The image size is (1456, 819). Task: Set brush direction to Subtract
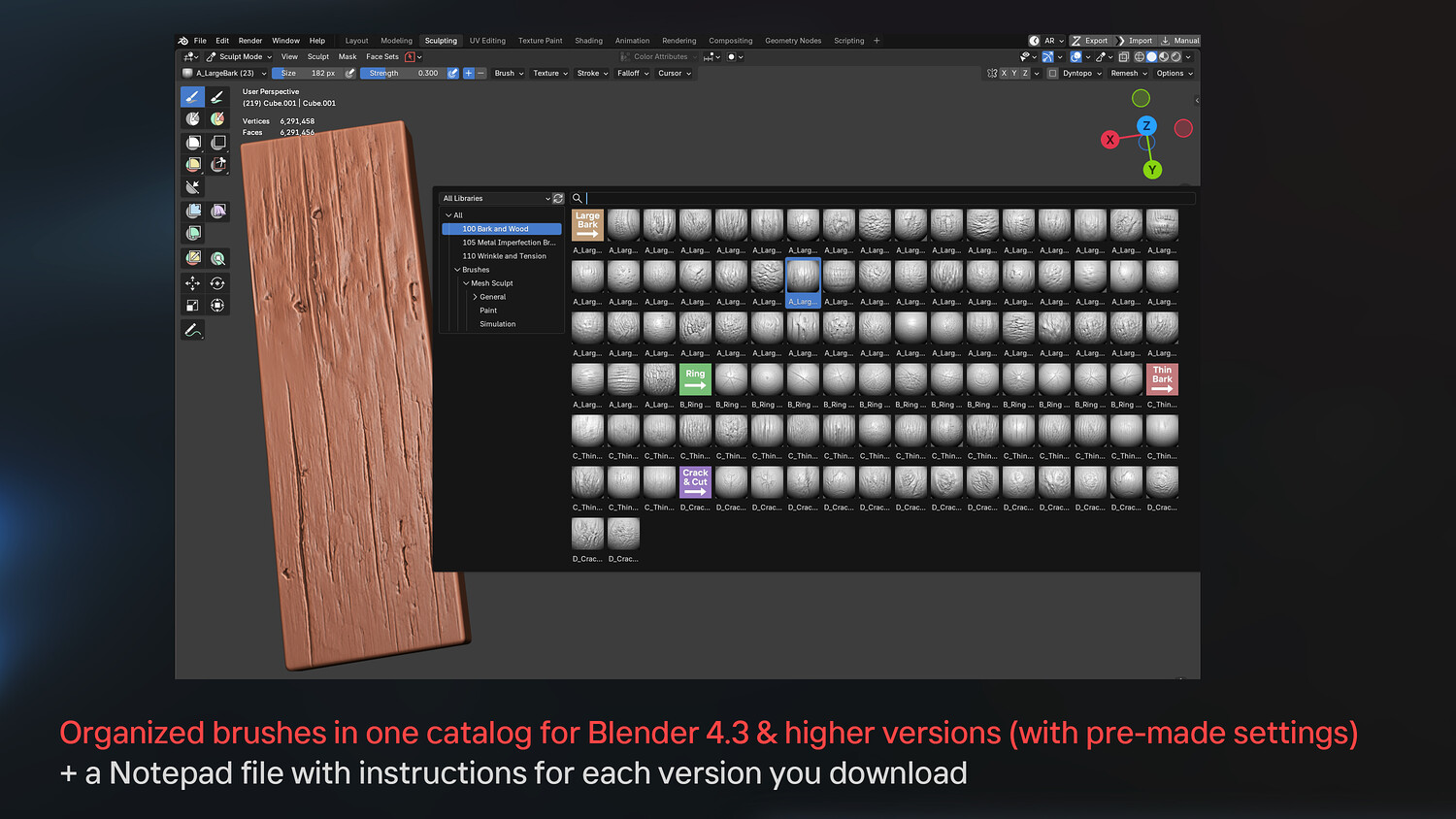pos(480,73)
